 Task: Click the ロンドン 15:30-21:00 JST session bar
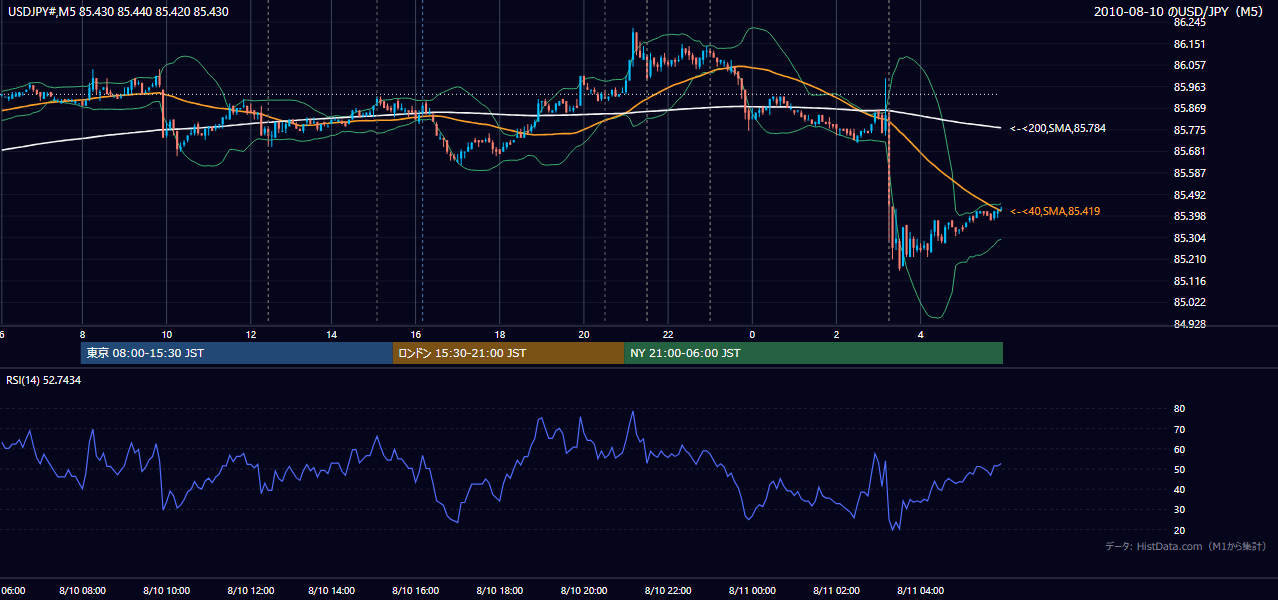[508, 353]
